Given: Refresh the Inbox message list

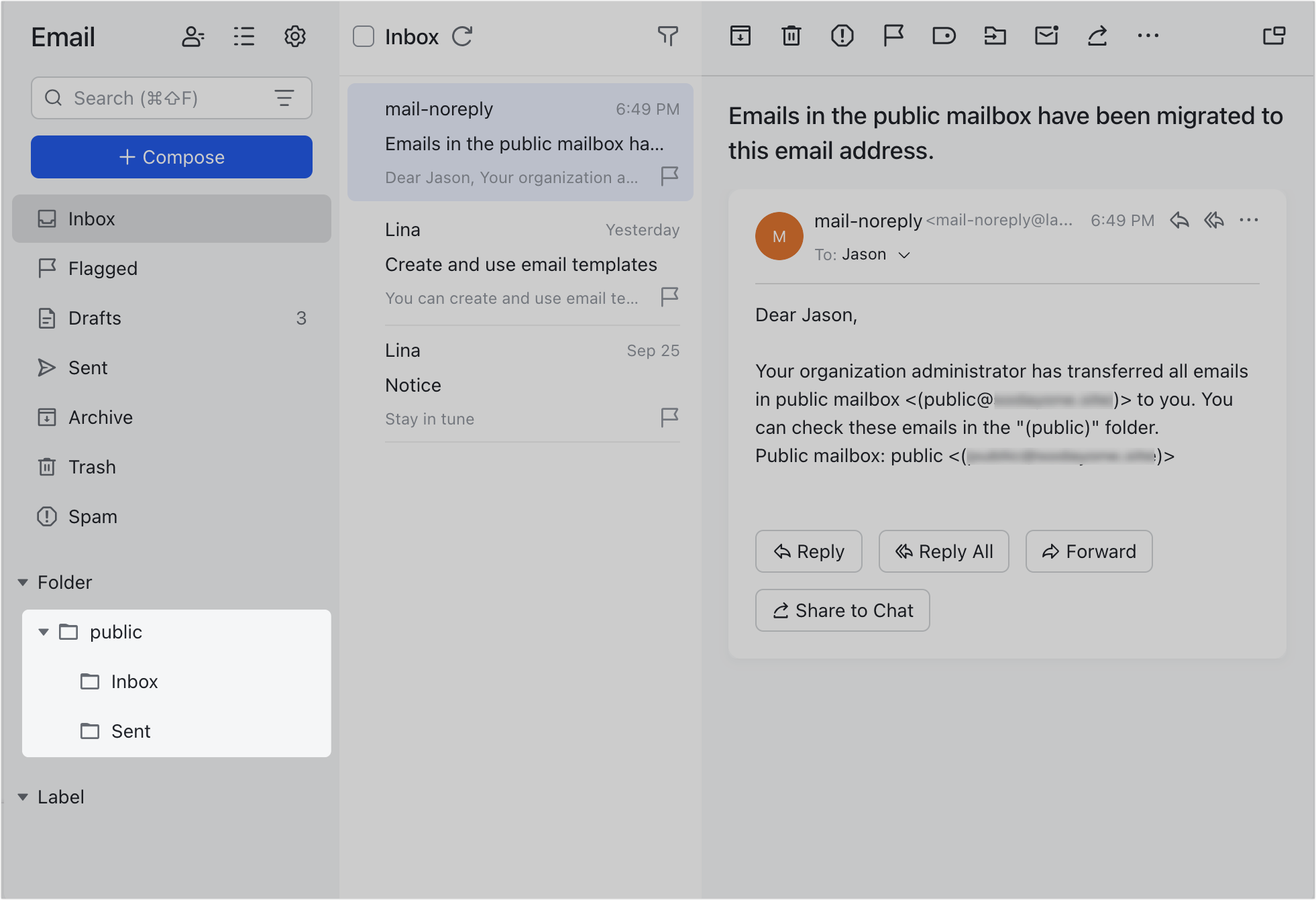Looking at the screenshot, I should point(462,36).
